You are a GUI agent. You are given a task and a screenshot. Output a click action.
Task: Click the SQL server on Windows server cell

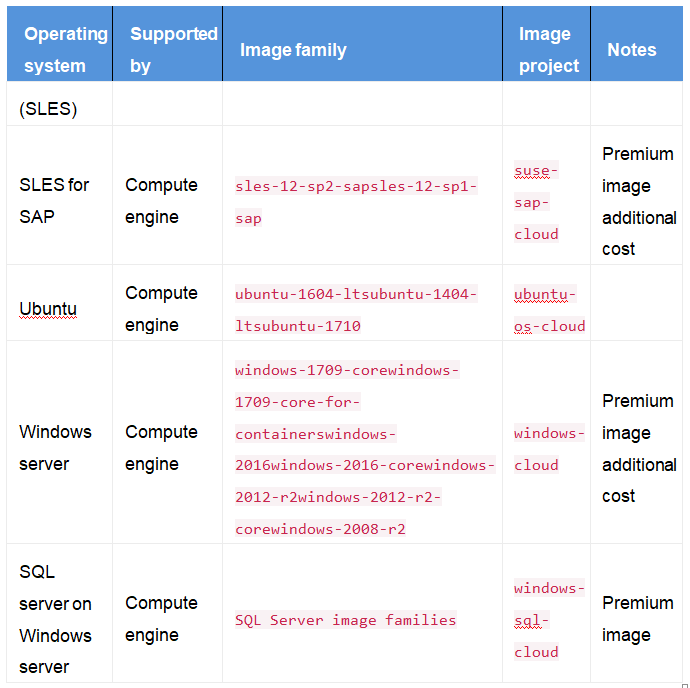(x=55, y=619)
